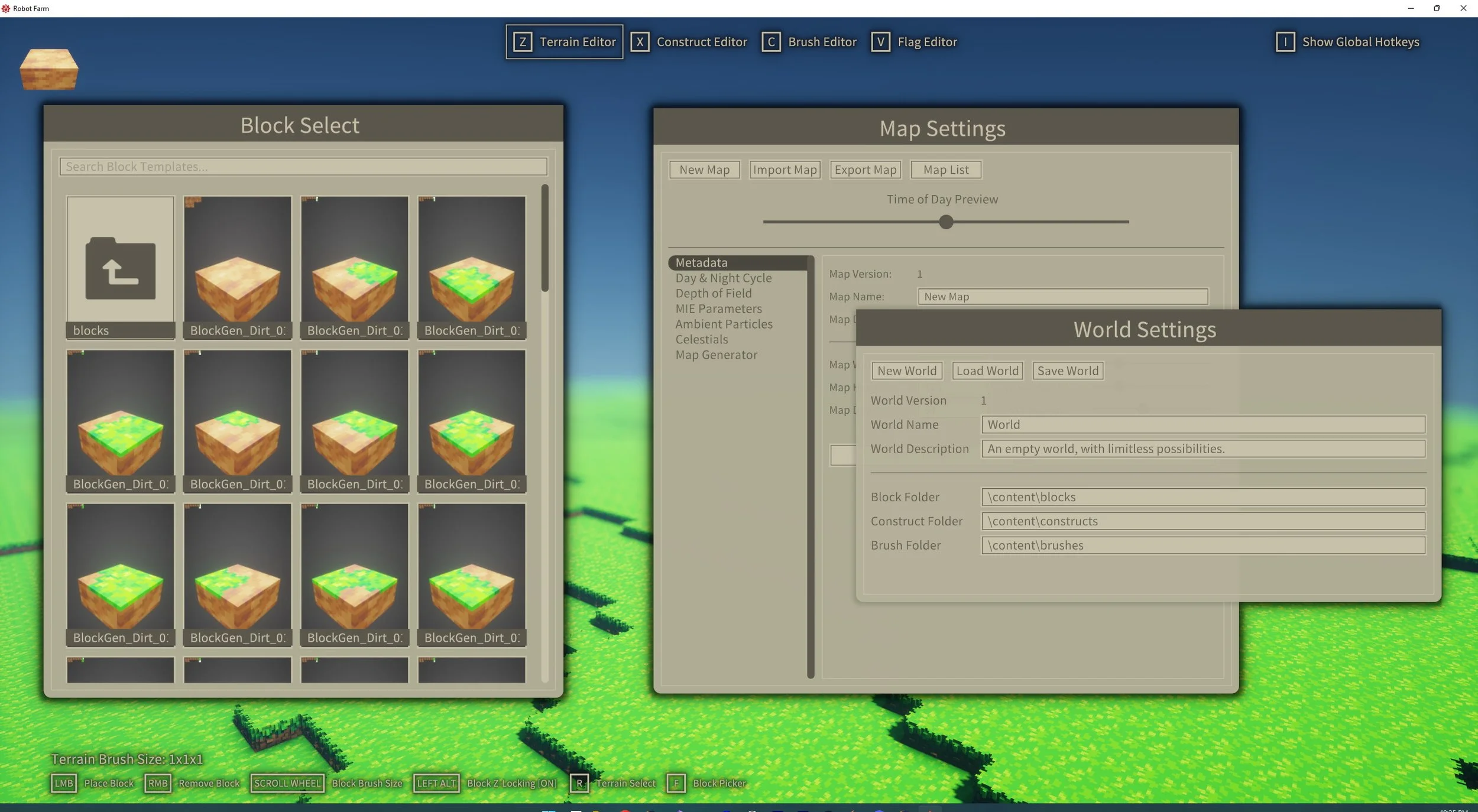Click the Block Select panel scrollbar
This screenshot has height=812, width=1478.
[x=544, y=239]
